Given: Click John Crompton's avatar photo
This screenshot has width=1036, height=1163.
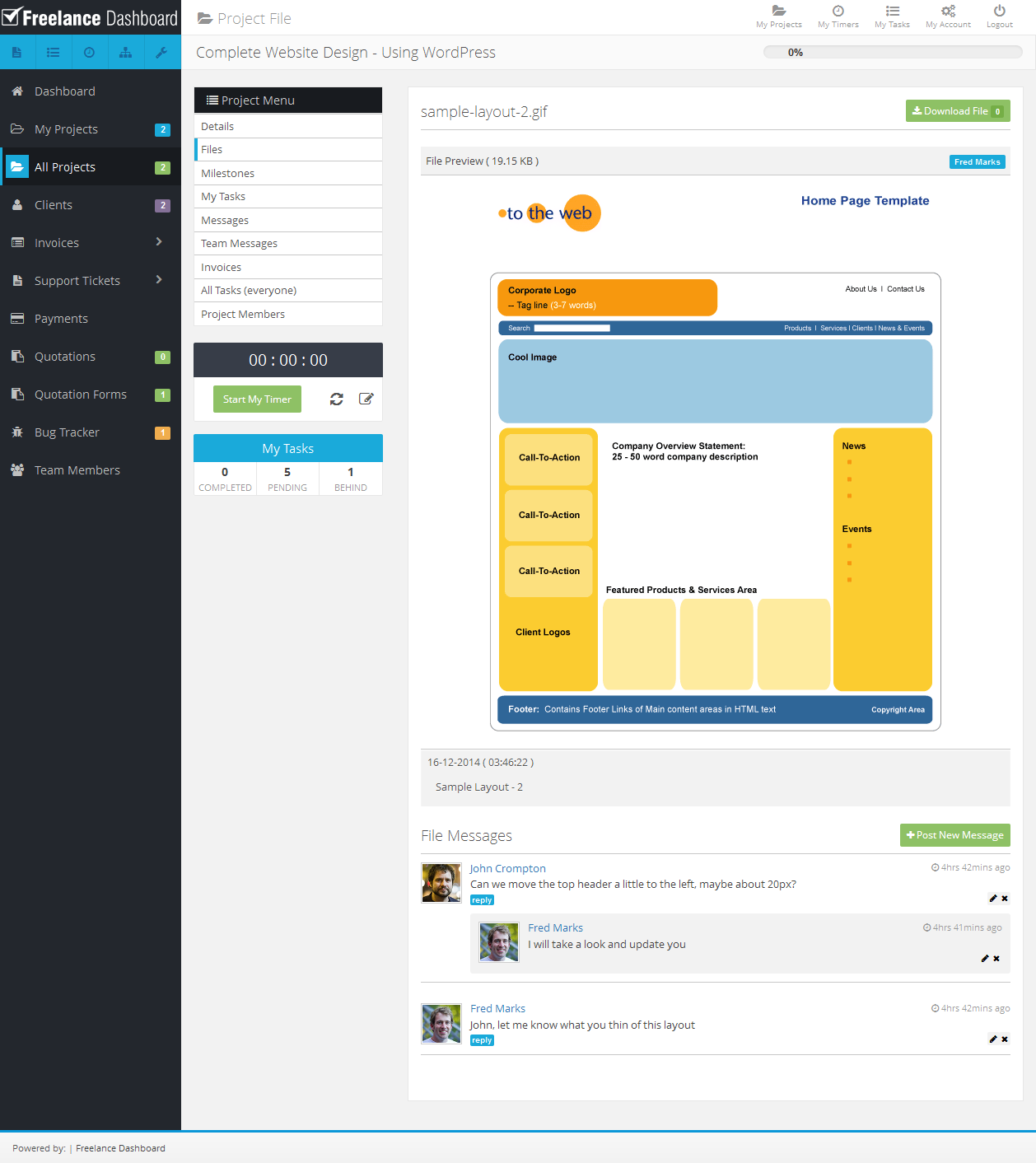Looking at the screenshot, I should 441,883.
